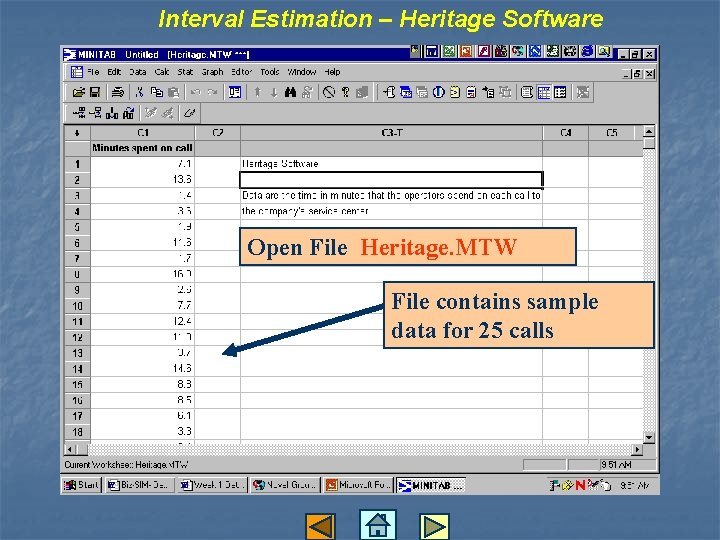Open the Edit Last Dialog toolbar icon

point(235,92)
